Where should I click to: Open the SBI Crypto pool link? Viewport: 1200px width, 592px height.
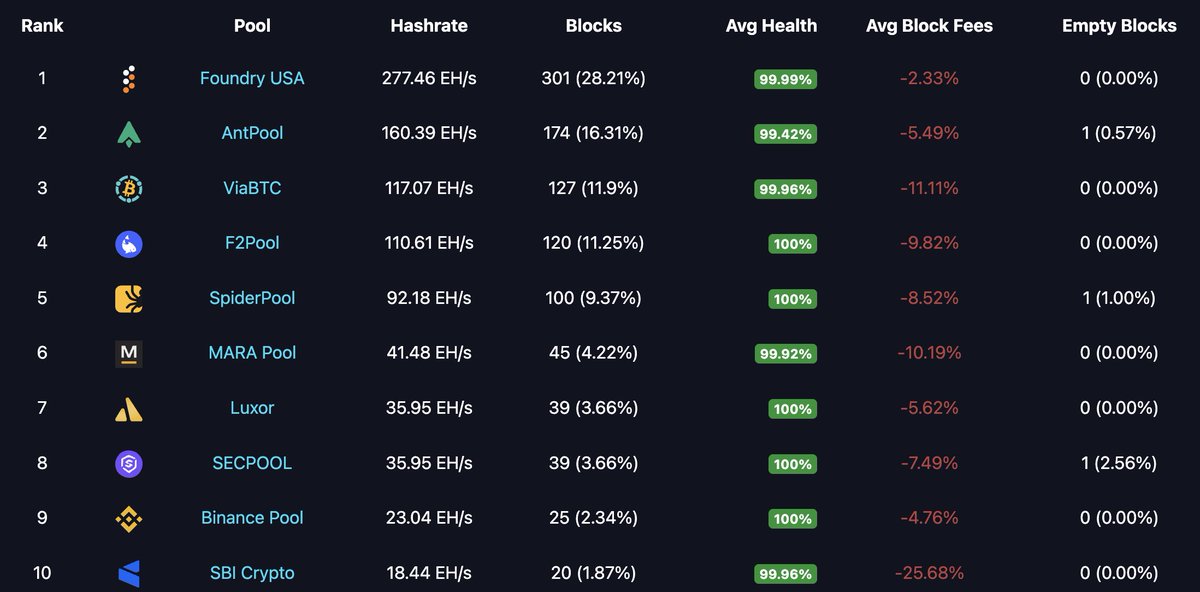point(252,573)
